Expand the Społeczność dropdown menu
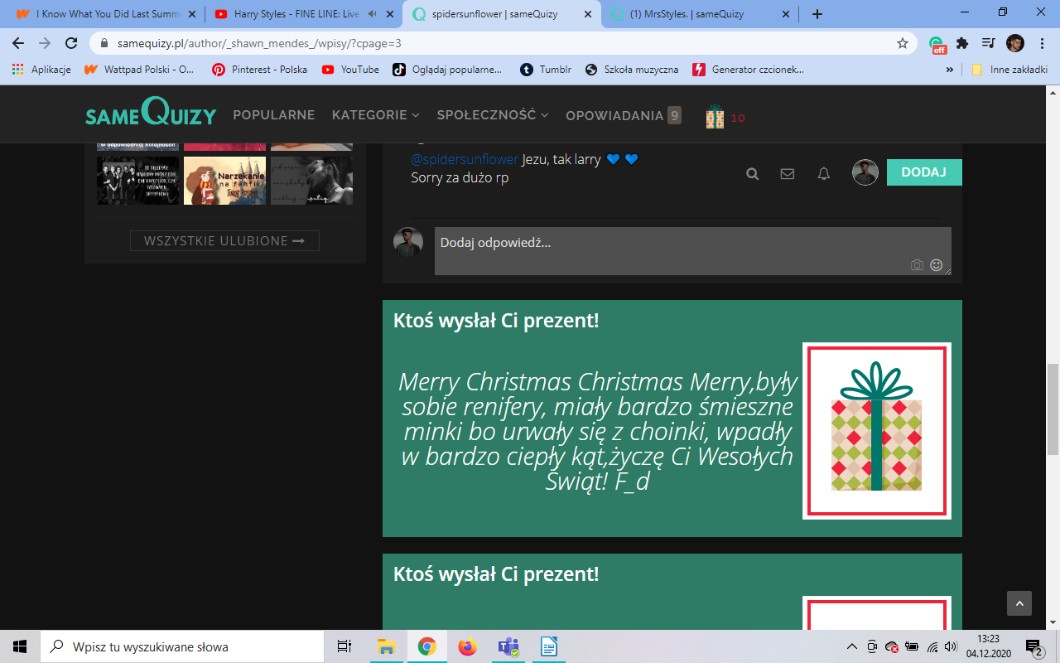 click(x=492, y=115)
